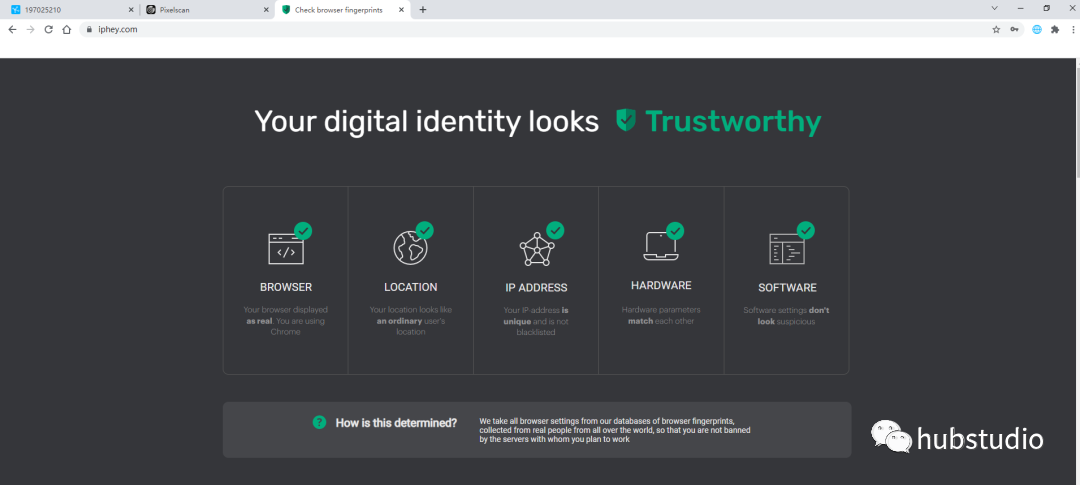Image resolution: width=1080 pixels, height=485 pixels.
Task: View site security lock info
Action: point(89,30)
